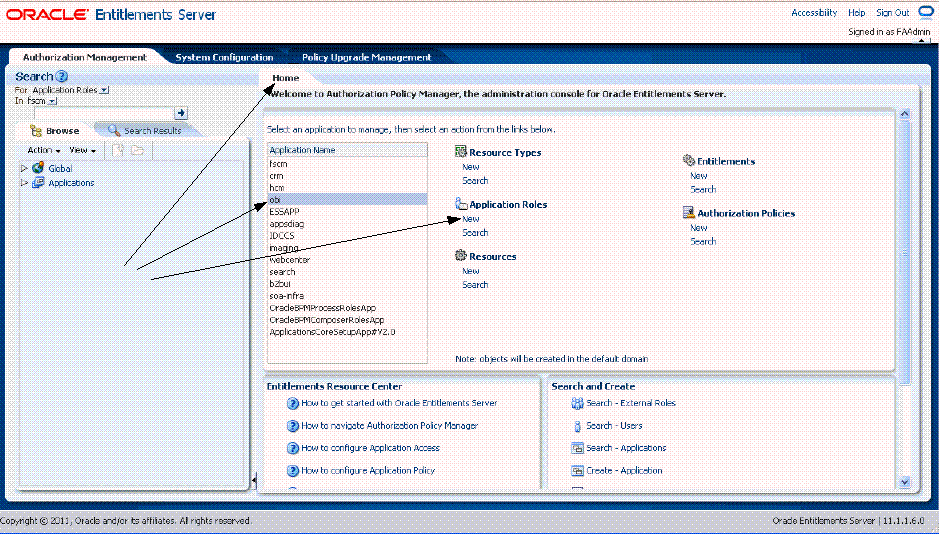Viewport: 939px width, 534px height.
Task: Click the Search External Roles icon
Action: point(577,403)
